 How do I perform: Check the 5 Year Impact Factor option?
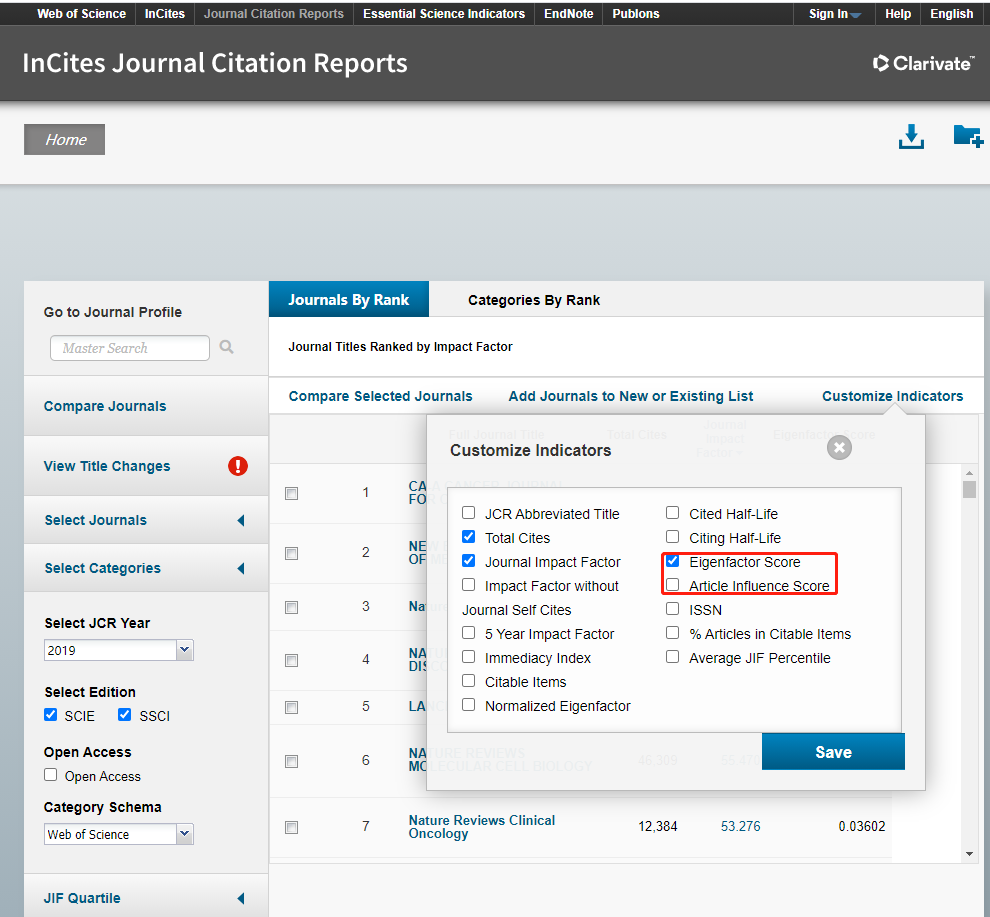point(468,633)
